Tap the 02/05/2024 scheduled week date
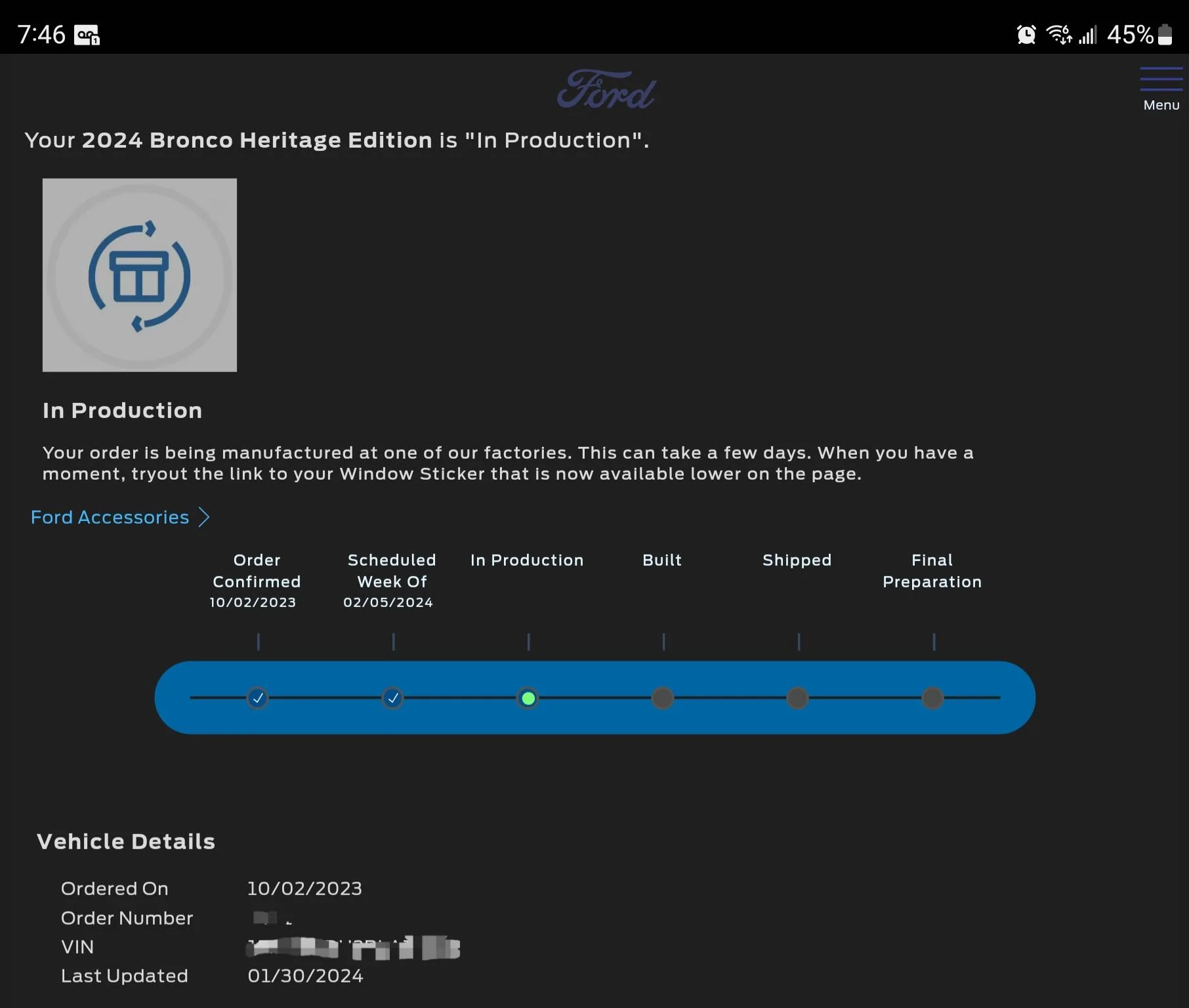The width and height of the screenshot is (1189, 1008). (x=388, y=602)
